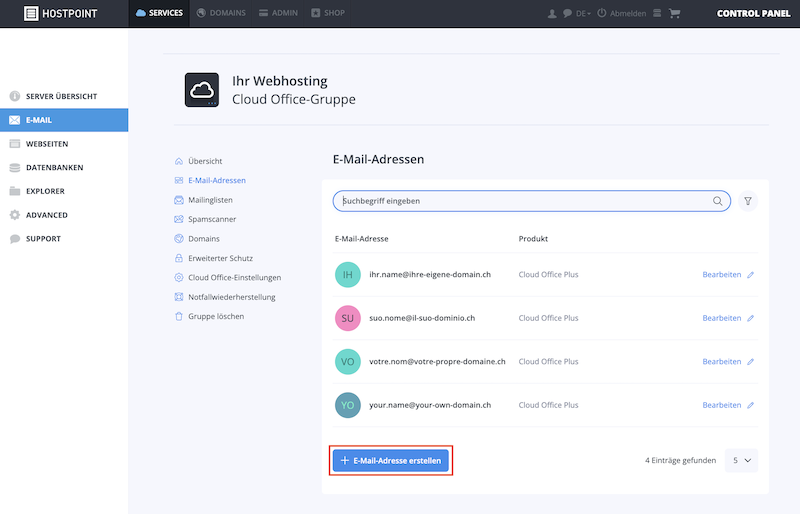Click the E-Mail-Adresse column header
The height and width of the screenshot is (514, 800).
[x=361, y=238]
